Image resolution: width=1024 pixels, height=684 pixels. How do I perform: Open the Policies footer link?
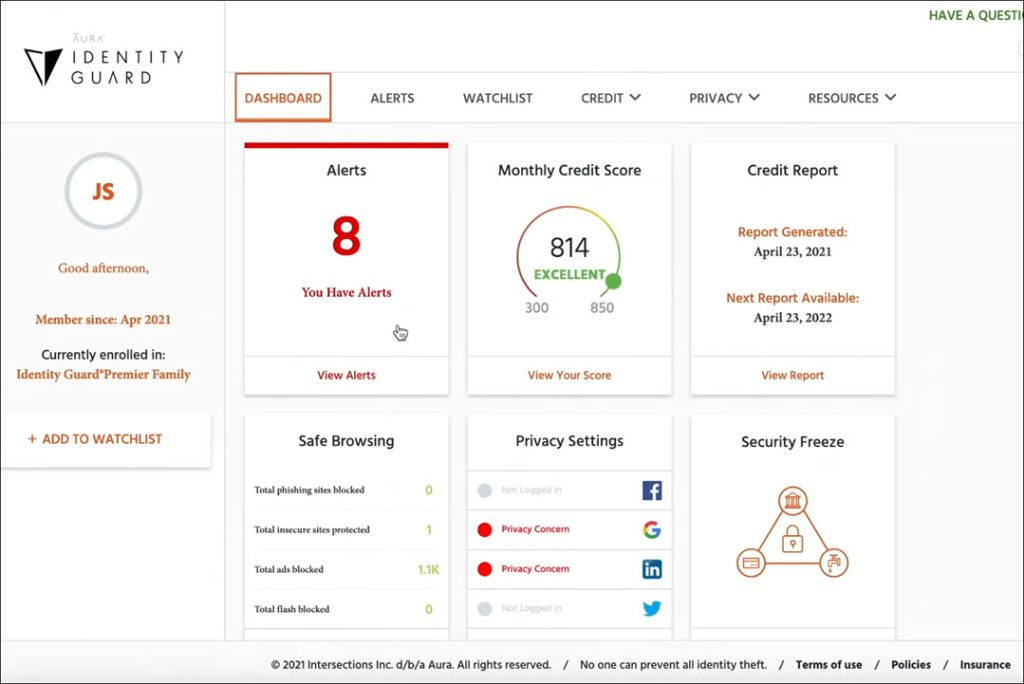910,664
